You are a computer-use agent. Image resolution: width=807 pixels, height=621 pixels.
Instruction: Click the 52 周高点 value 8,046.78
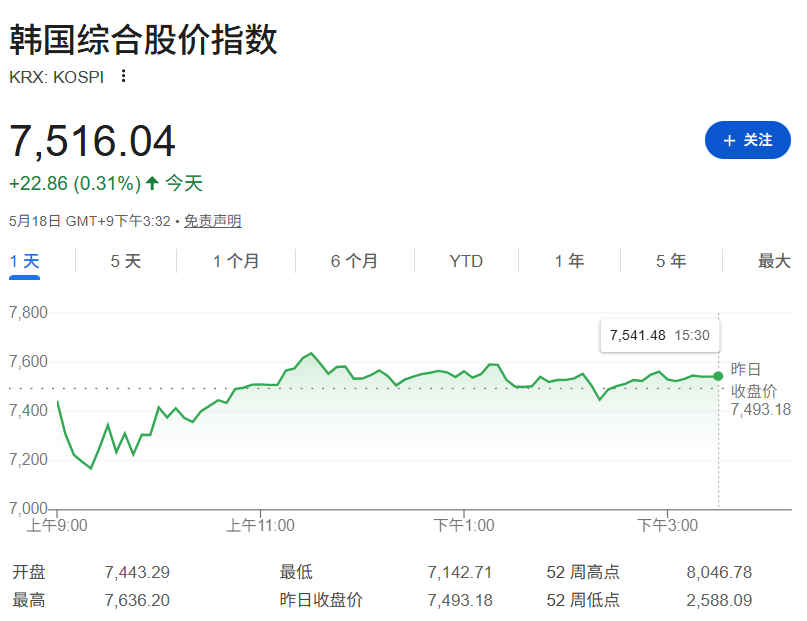[x=719, y=572]
